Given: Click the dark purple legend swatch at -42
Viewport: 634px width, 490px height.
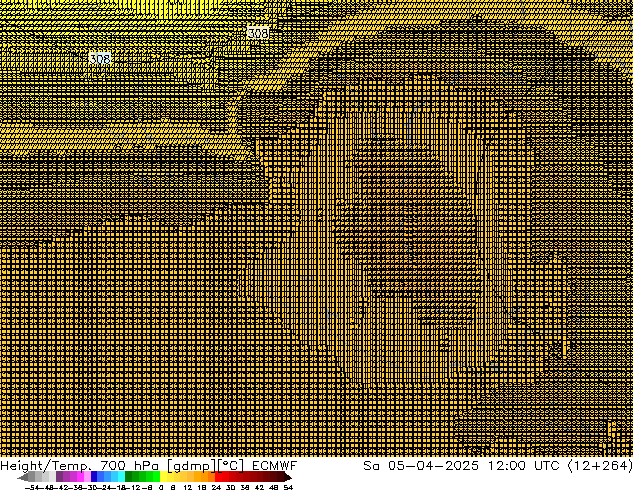Looking at the screenshot, I should (59, 477).
